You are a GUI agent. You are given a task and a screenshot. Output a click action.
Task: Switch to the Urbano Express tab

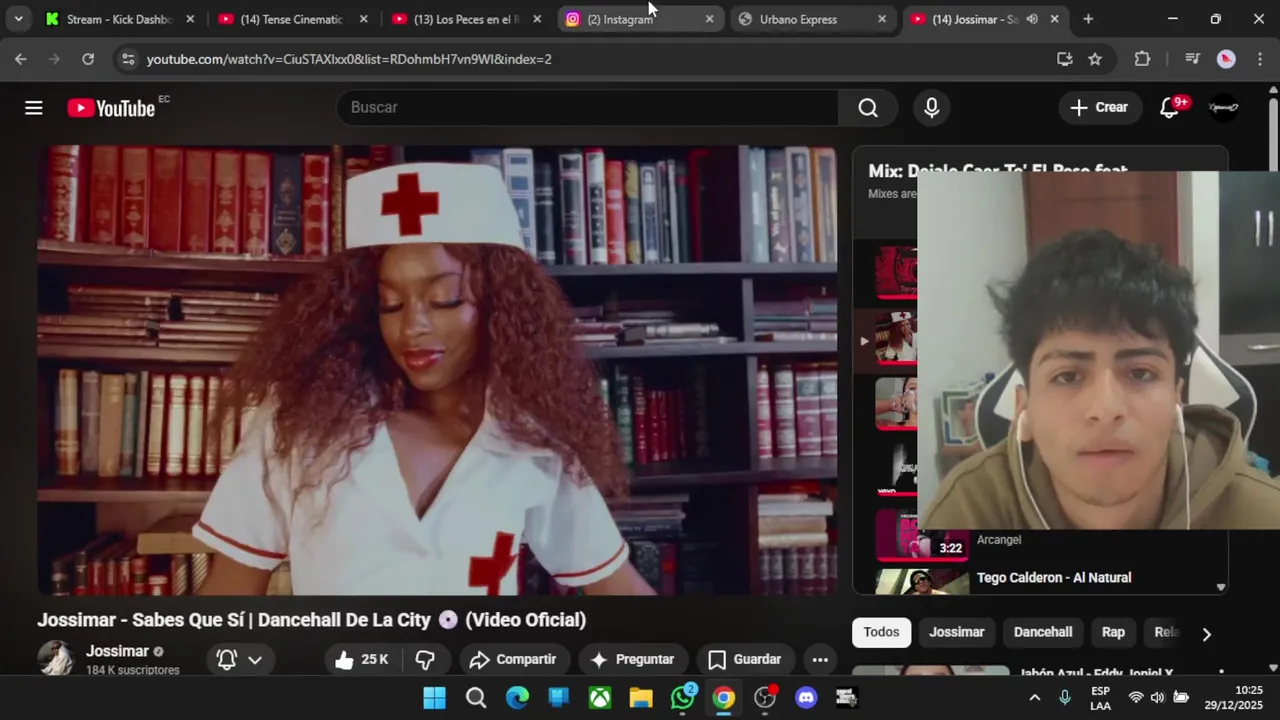810,19
